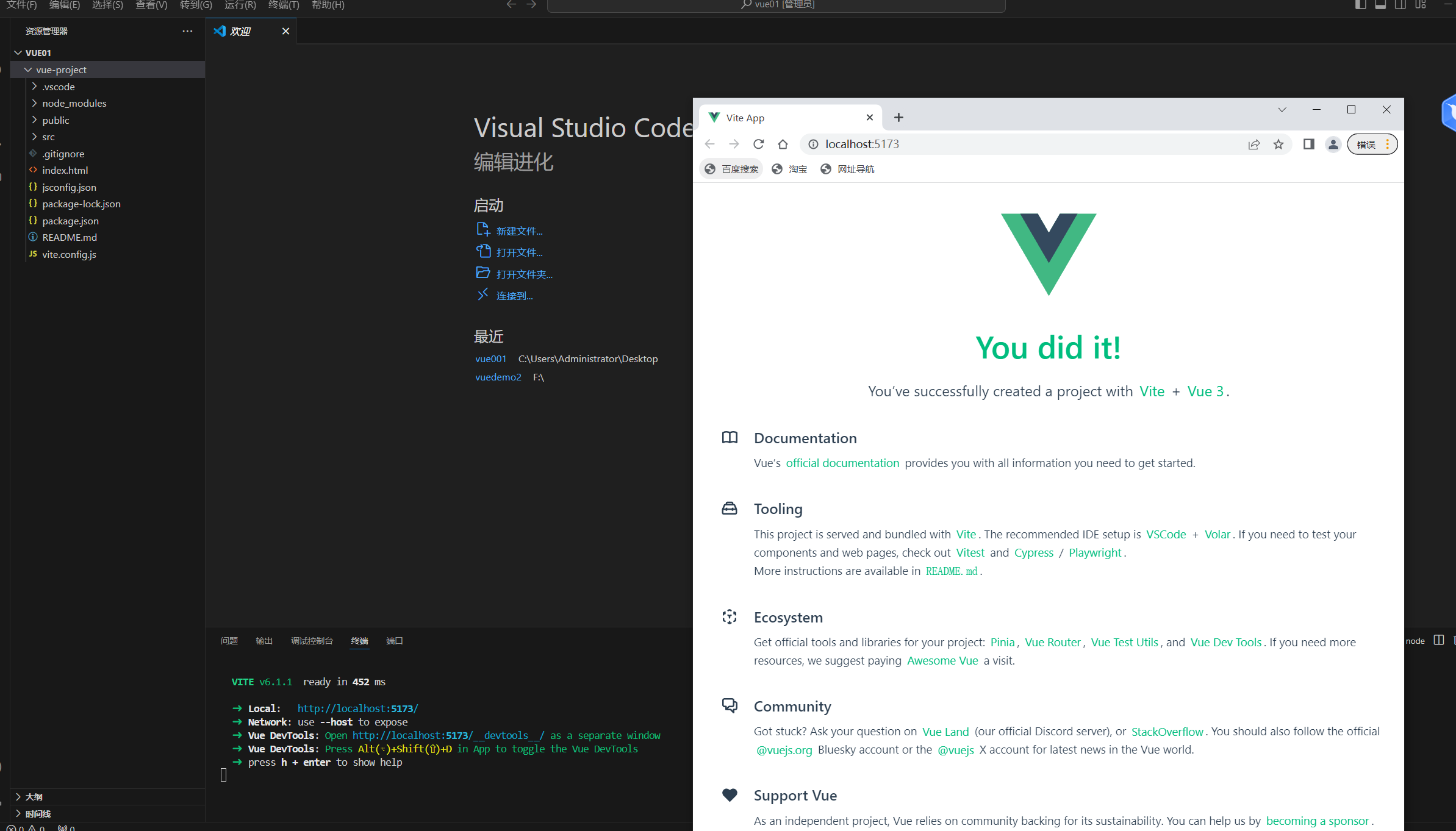Toggle the bottom panel layout icon
This screenshot has height=831, width=1456.
[1380, 5]
